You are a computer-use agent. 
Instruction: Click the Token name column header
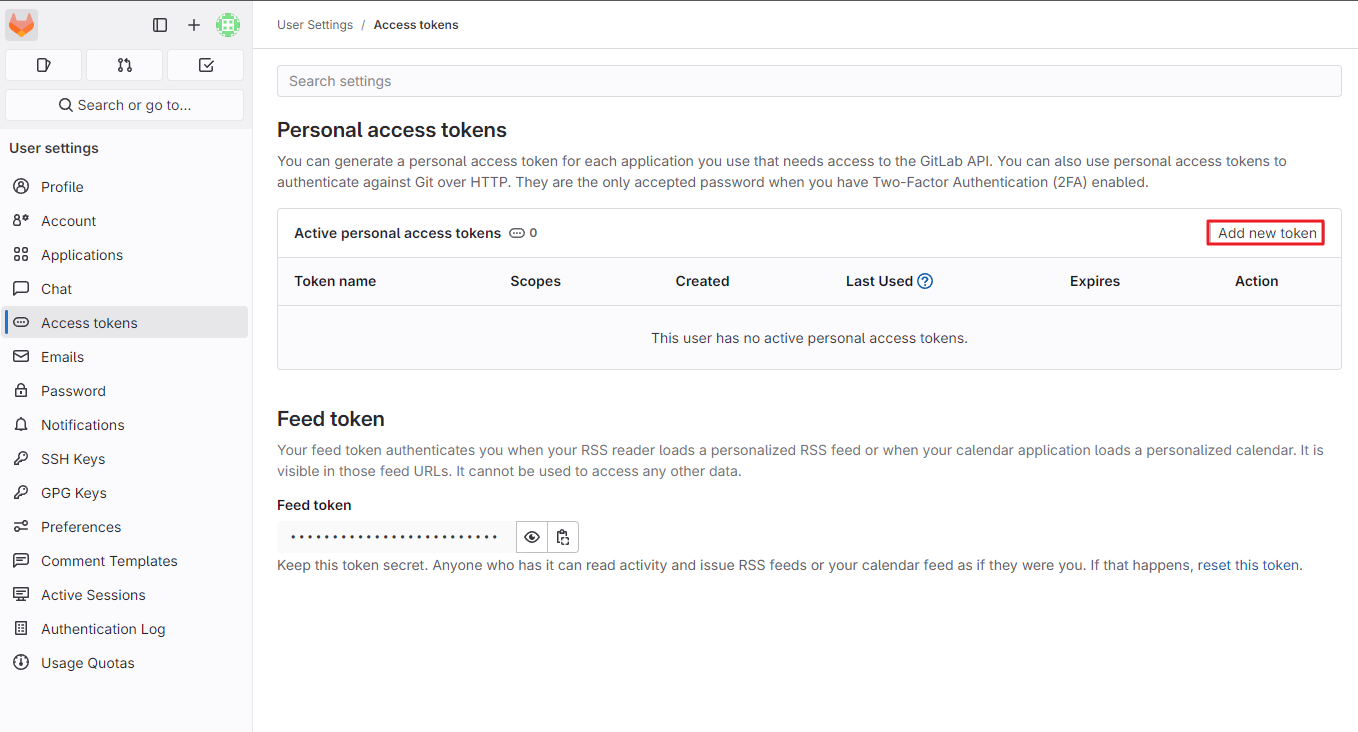pyautogui.click(x=335, y=281)
